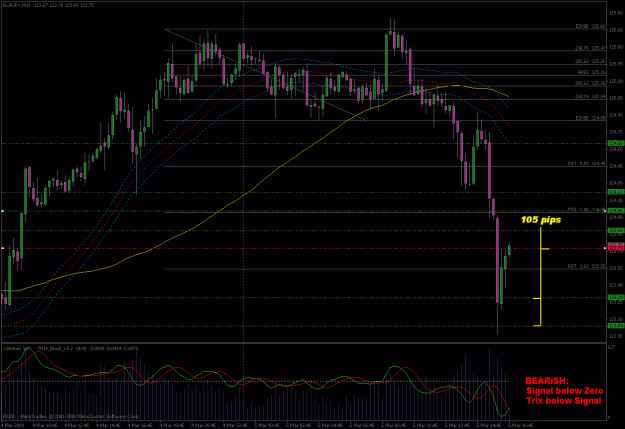Click the "5 Mar 02:45" time label

click(x=299, y=425)
